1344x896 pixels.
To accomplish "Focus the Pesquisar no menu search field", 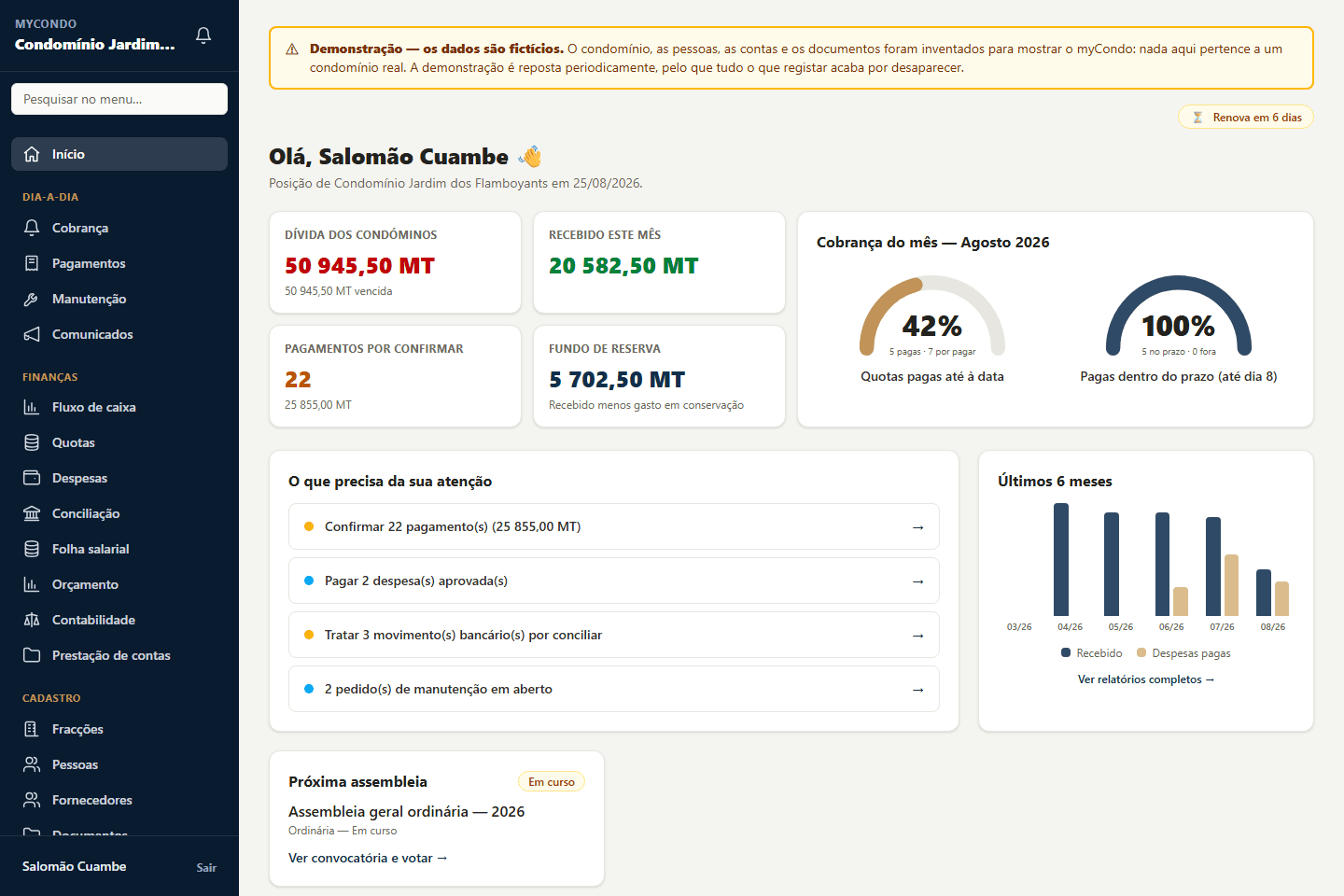I will [x=119, y=99].
